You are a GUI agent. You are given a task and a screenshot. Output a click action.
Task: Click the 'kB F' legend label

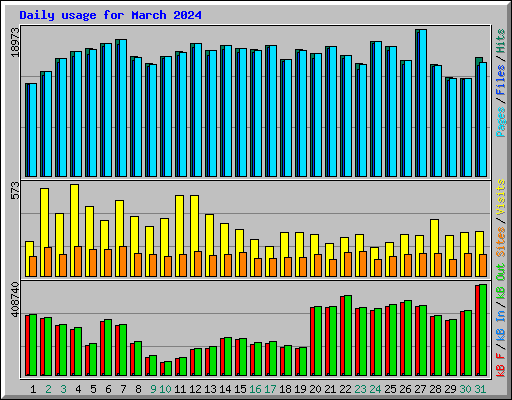point(501,365)
